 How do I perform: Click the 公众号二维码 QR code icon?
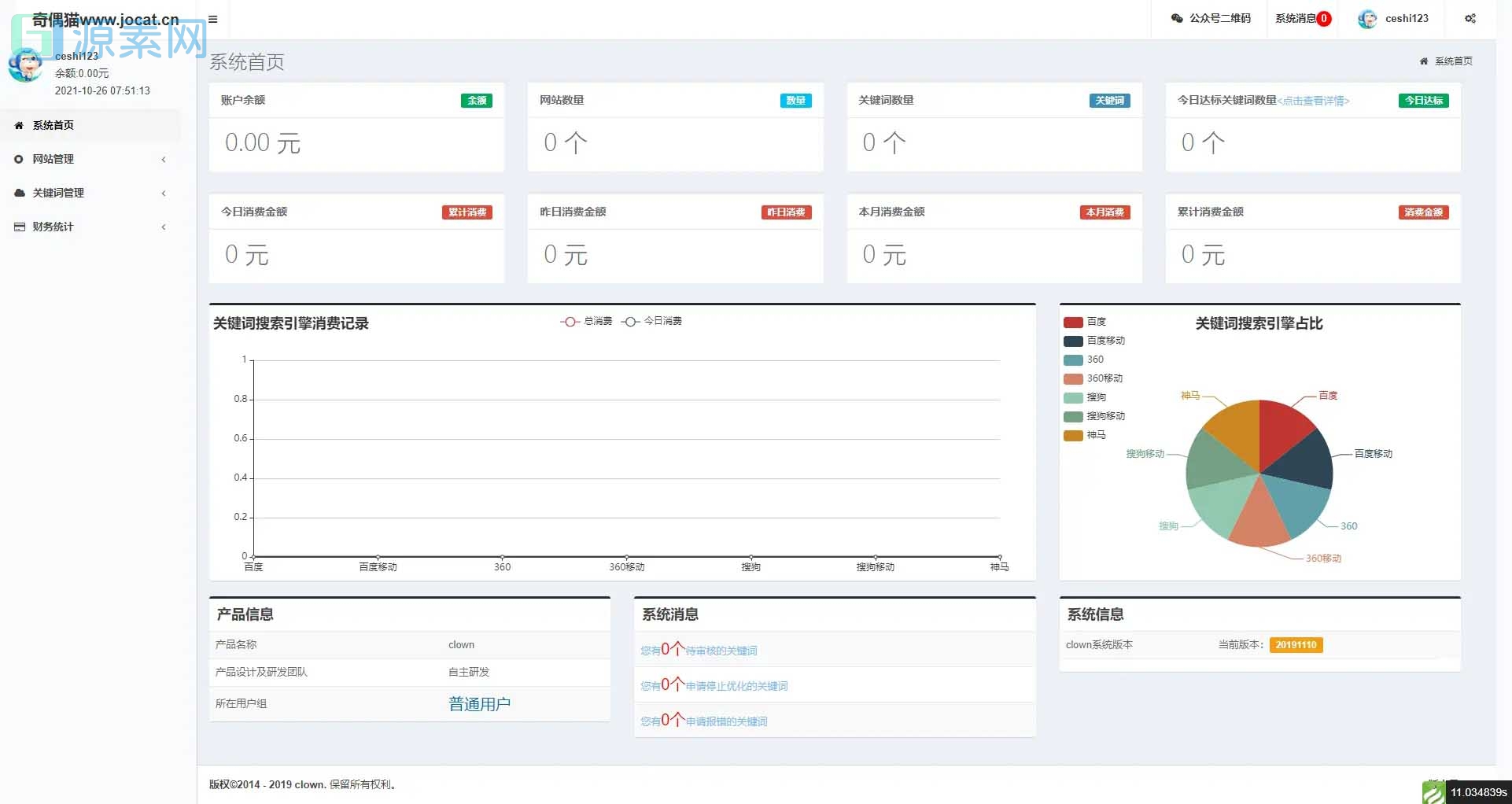(1177, 18)
